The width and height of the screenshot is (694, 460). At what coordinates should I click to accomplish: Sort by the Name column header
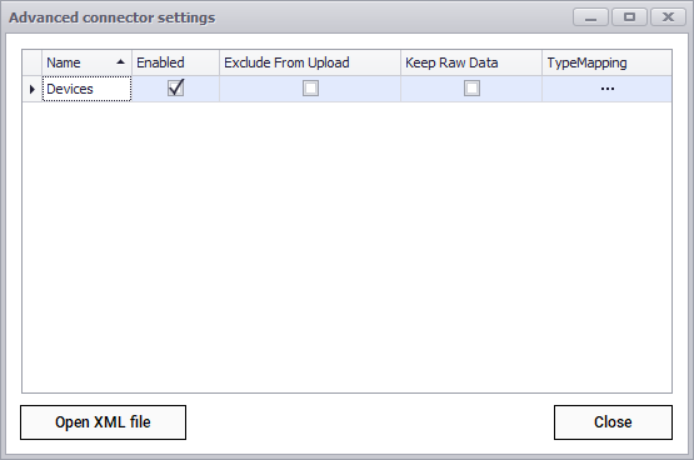pyautogui.click(x=75, y=63)
